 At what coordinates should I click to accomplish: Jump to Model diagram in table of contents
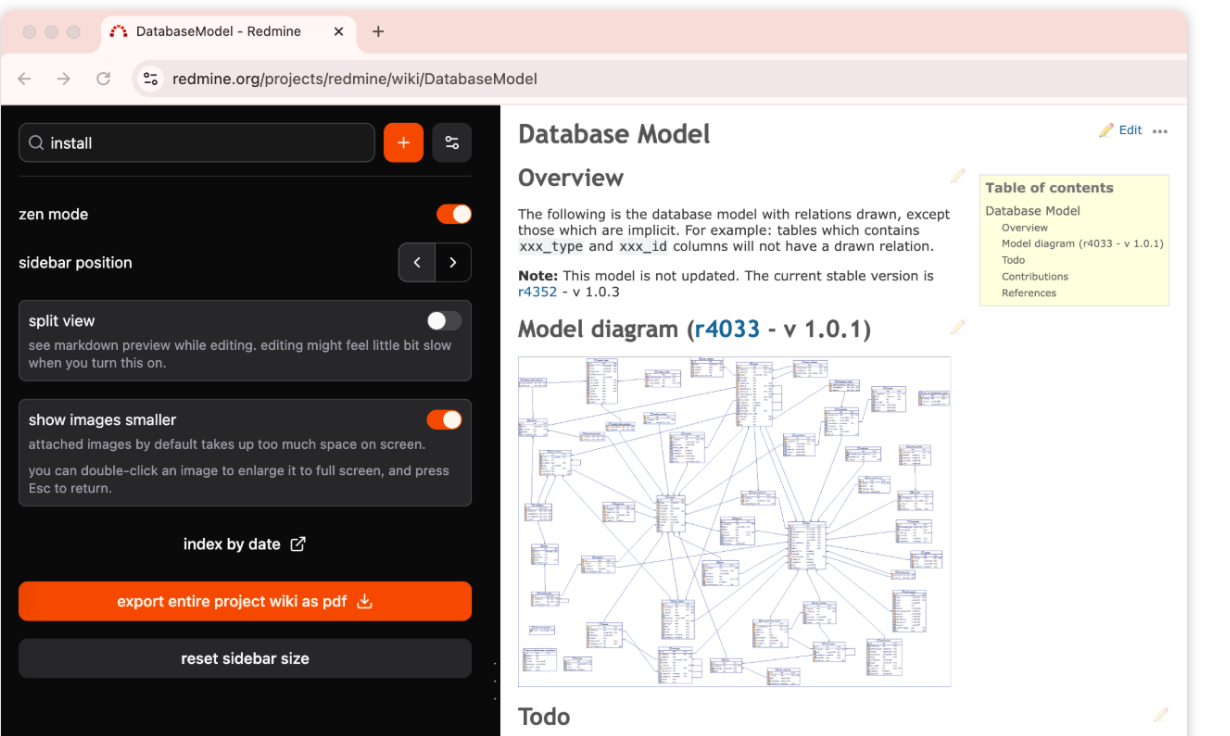[1083, 244]
